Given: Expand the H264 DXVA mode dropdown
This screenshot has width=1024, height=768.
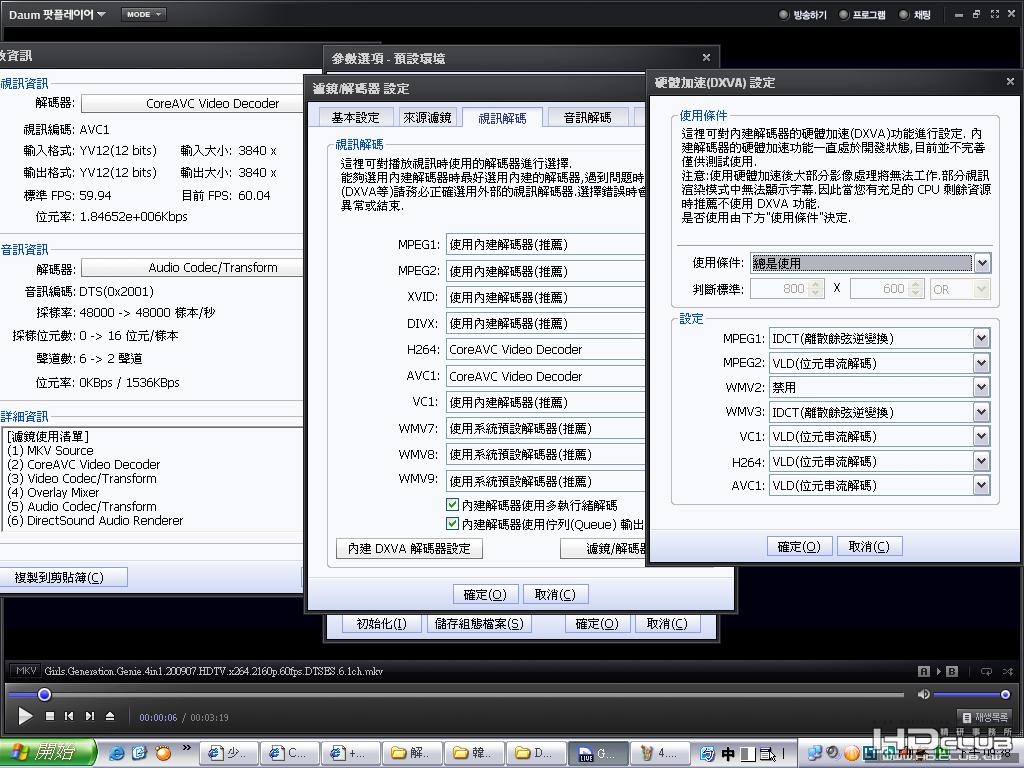Looking at the screenshot, I should 980,461.
